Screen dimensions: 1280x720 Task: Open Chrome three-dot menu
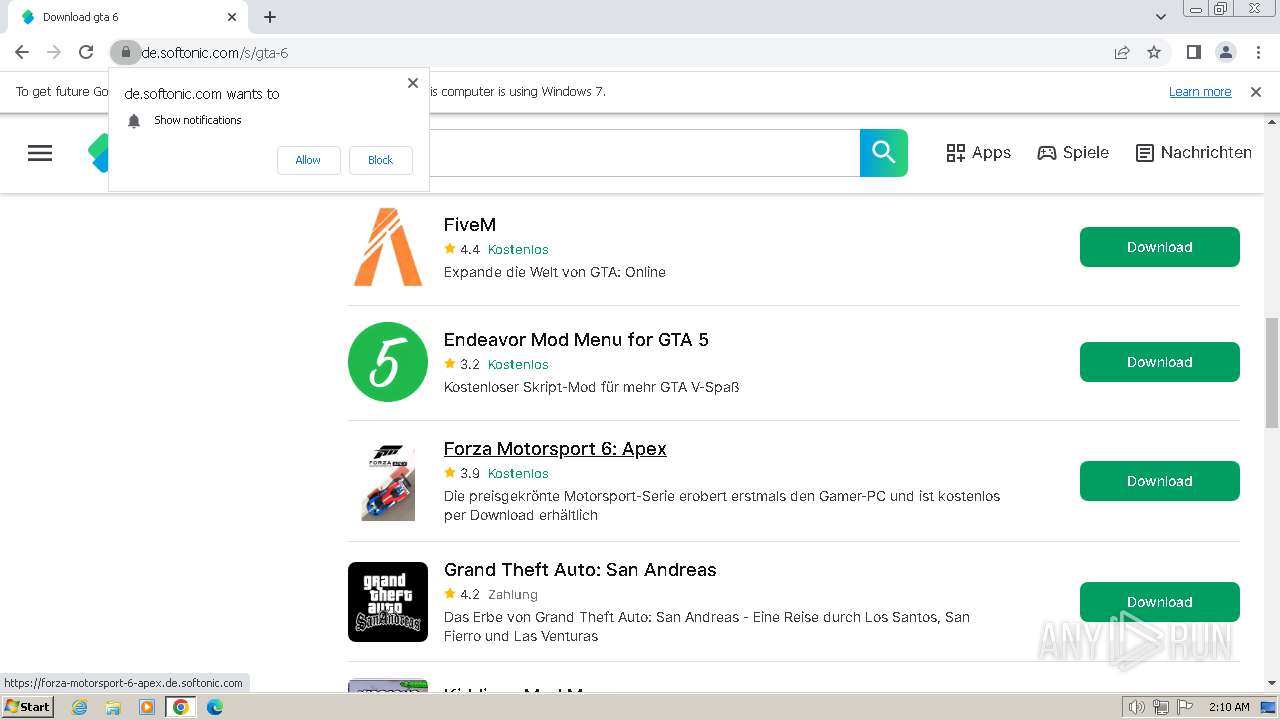click(1257, 52)
